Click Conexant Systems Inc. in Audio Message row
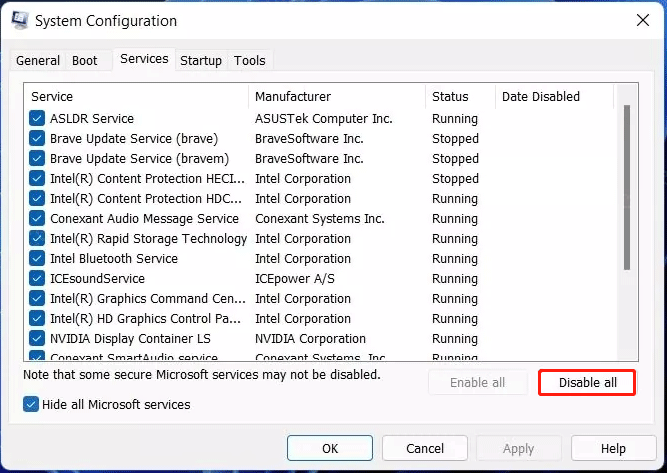667x473 pixels. tap(320, 218)
